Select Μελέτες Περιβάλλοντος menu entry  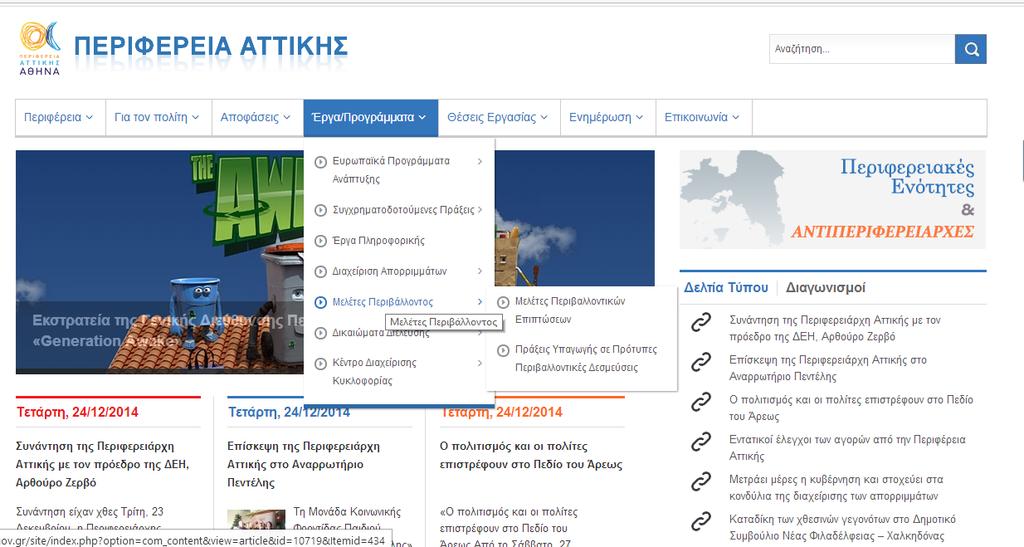pyautogui.click(x=383, y=302)
